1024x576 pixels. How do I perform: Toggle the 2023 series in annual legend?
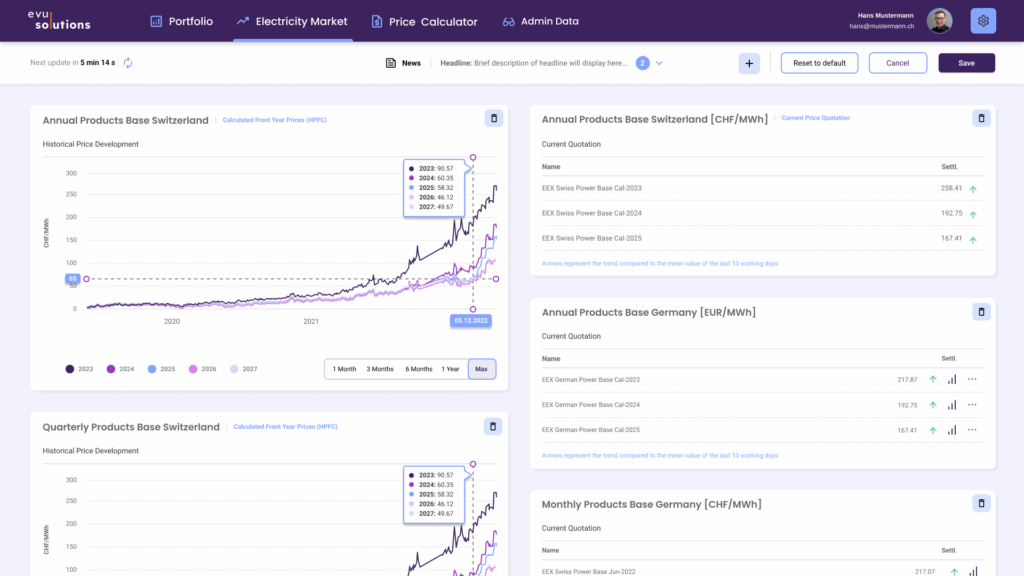[x=79, y=369]
